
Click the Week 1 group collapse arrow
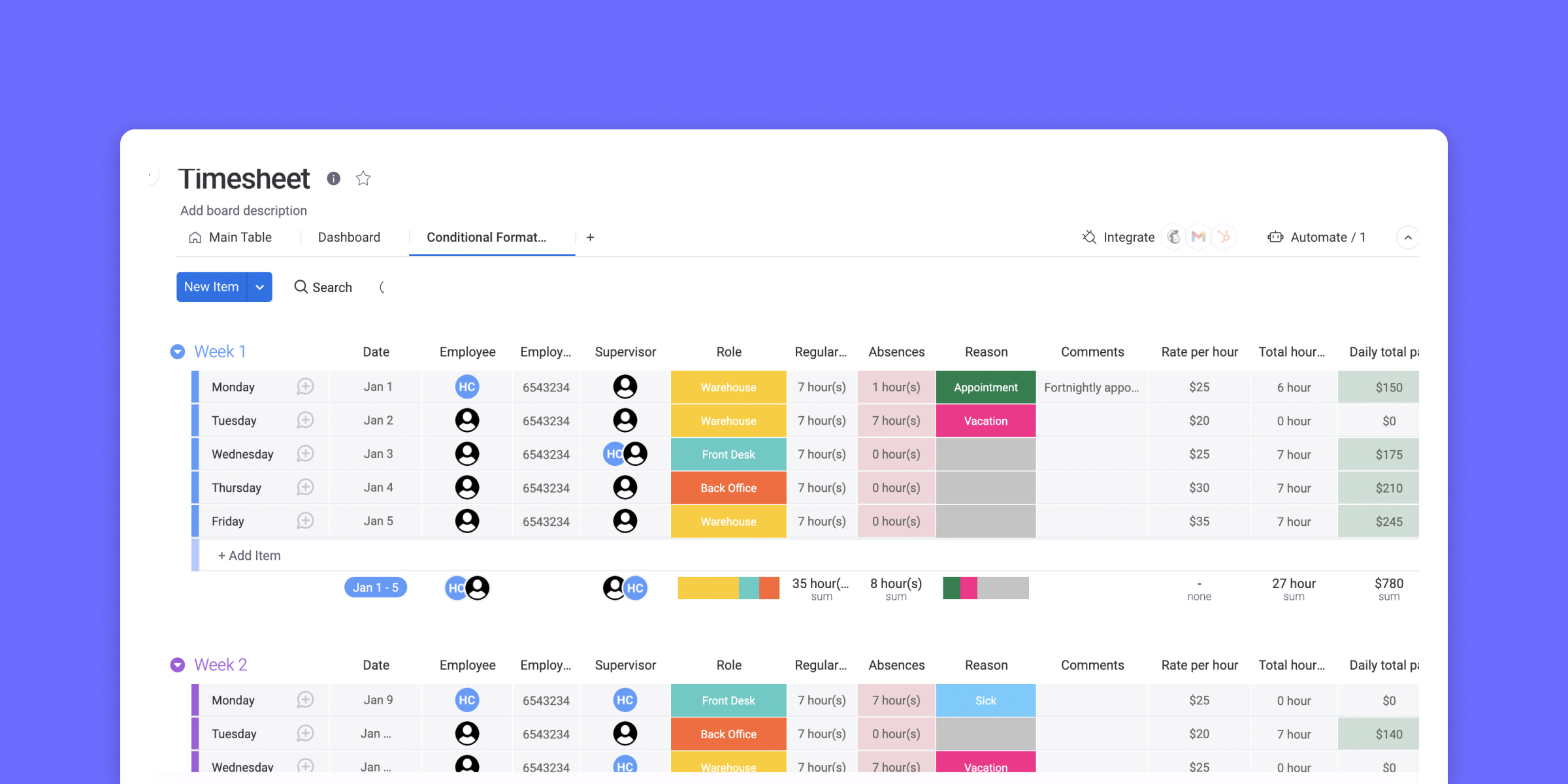click(177, 351)
